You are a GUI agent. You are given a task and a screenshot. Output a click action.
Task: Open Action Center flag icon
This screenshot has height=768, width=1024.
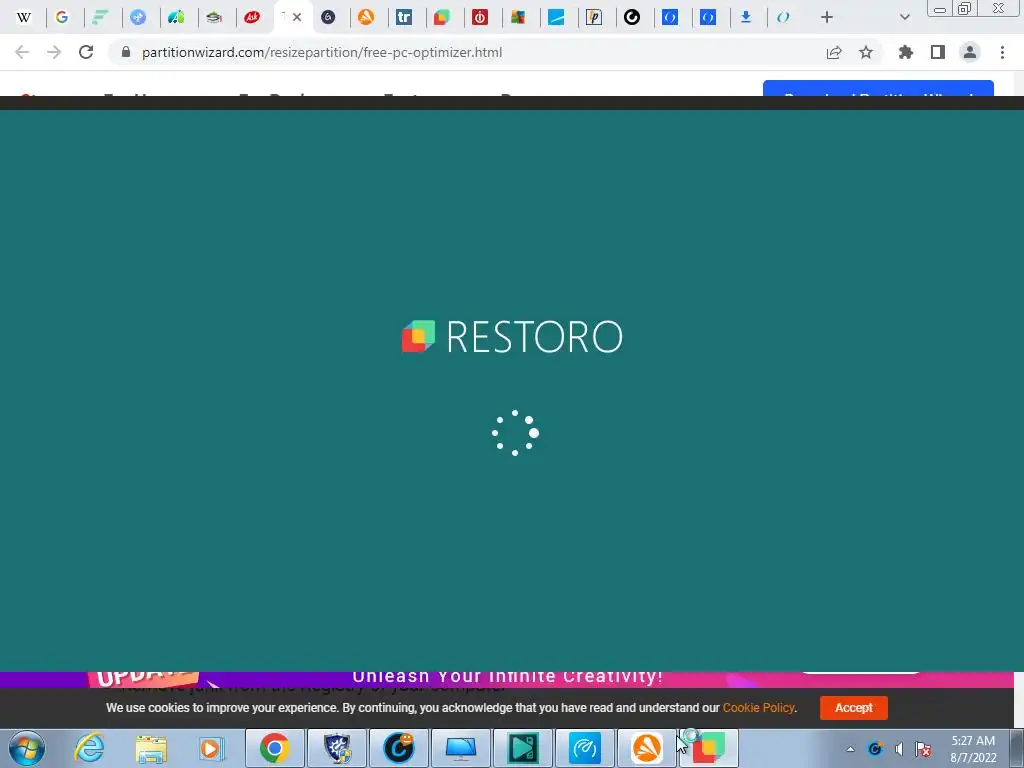click(x=923, y=749)
